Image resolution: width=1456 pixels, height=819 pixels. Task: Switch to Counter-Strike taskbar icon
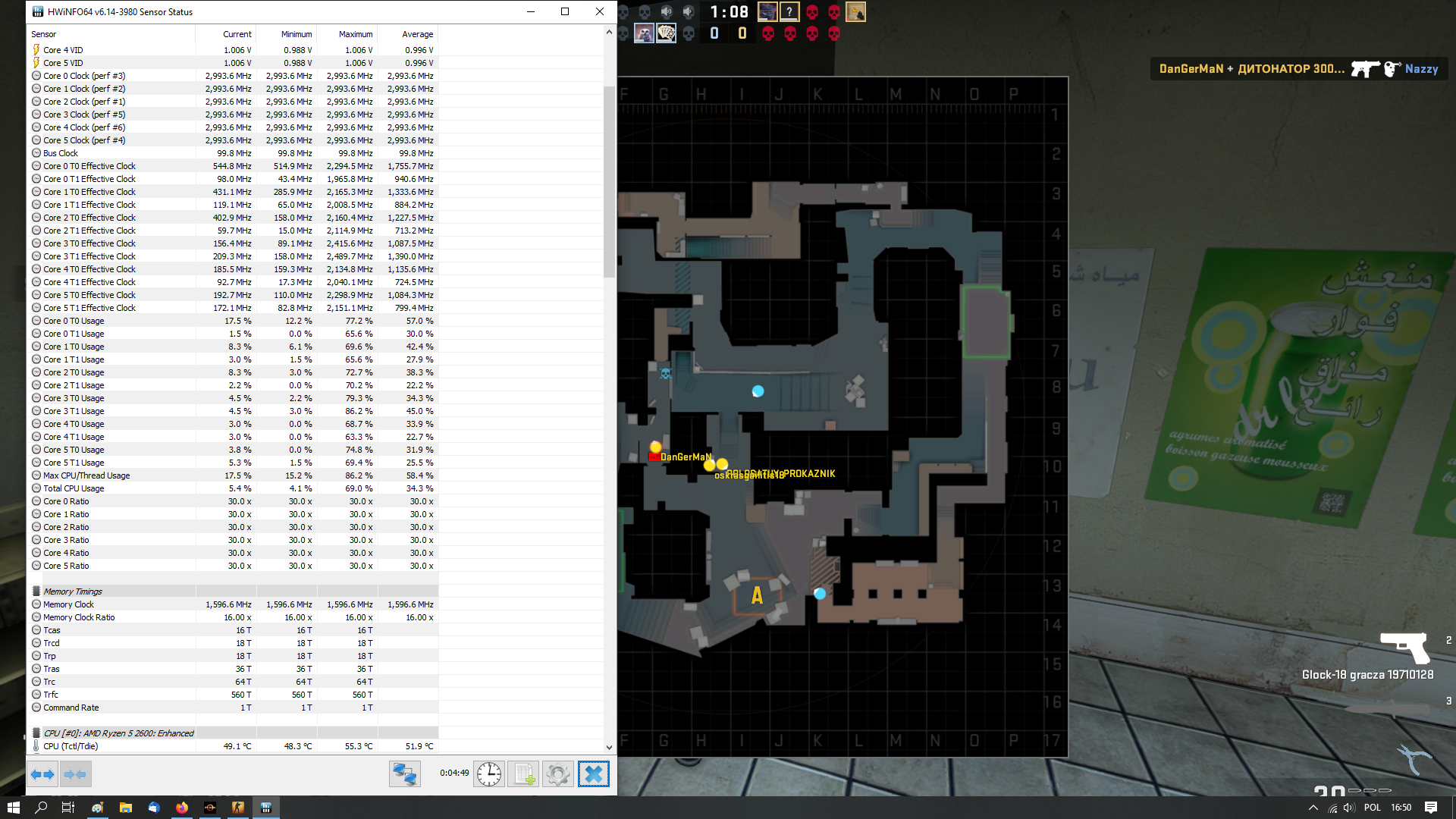(x=238, y=808)
